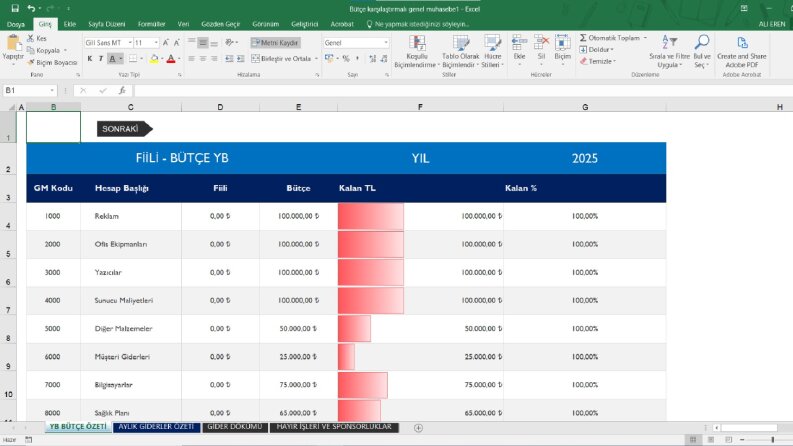Click Create and Share Adobe PDF
This screenshot has width=793, height=446.
click(x=741, y=52)
